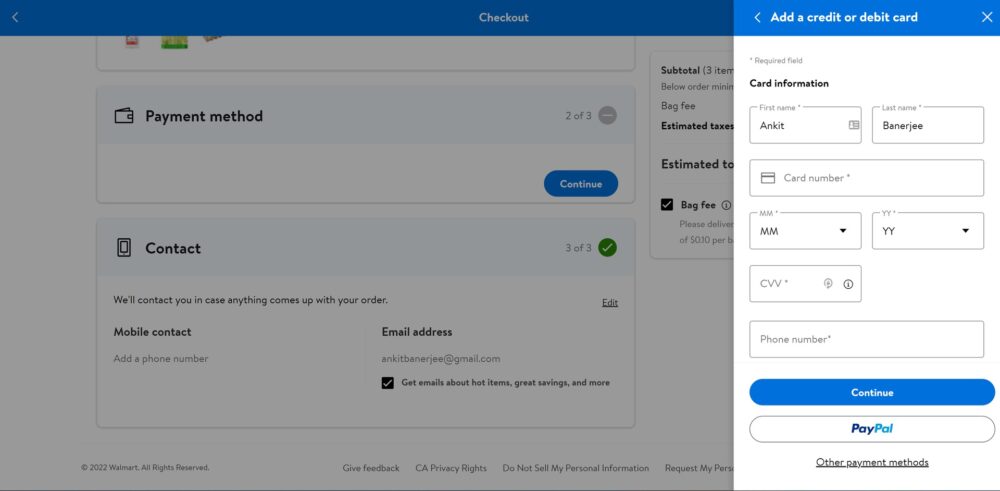This screenshot has height=491, width=1000.
Task: Toggle the promotional emails checkbox
Action: point(388,382)
